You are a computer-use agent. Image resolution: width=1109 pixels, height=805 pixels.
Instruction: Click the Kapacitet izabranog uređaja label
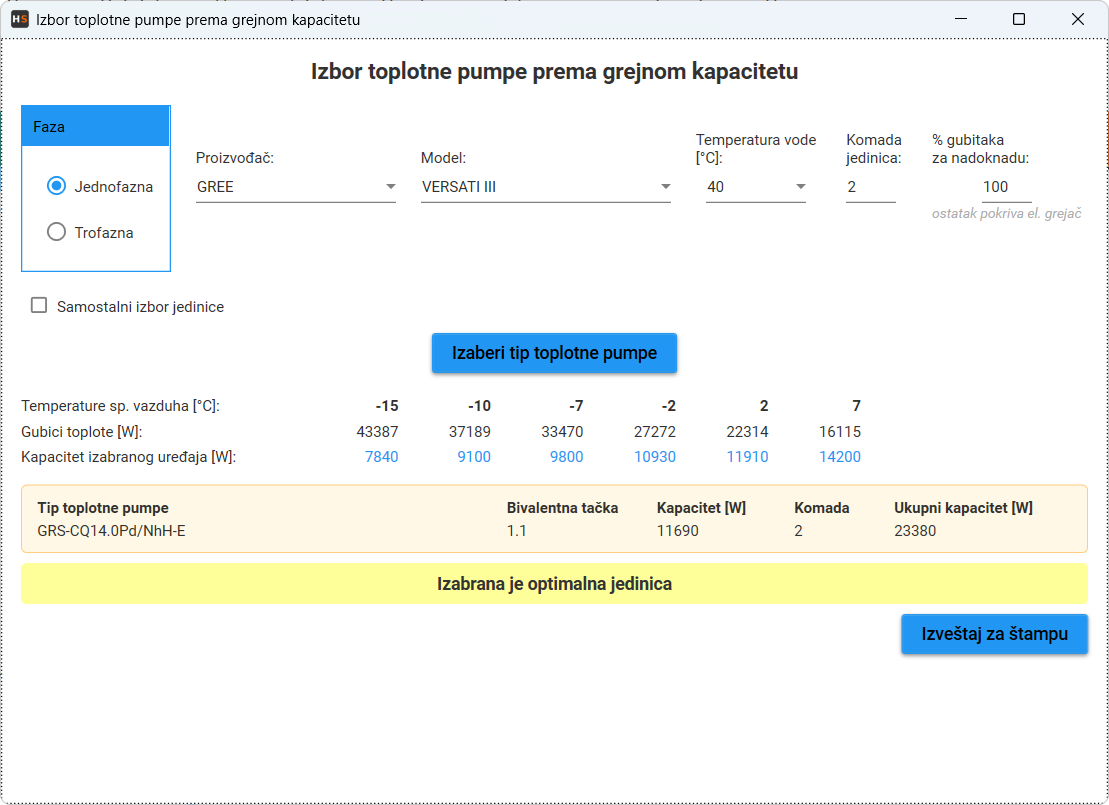(129, 457)
